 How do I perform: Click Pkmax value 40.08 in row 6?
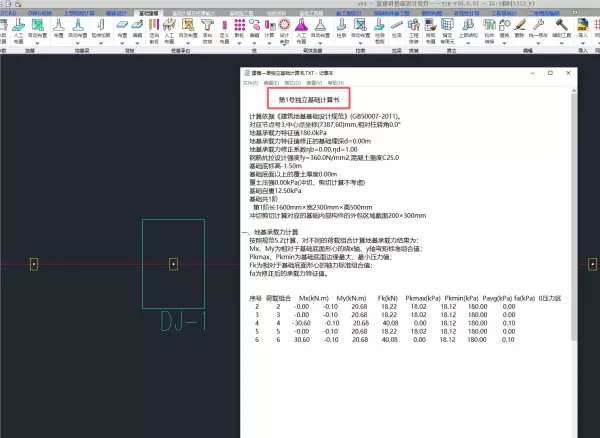coord(390,339)
